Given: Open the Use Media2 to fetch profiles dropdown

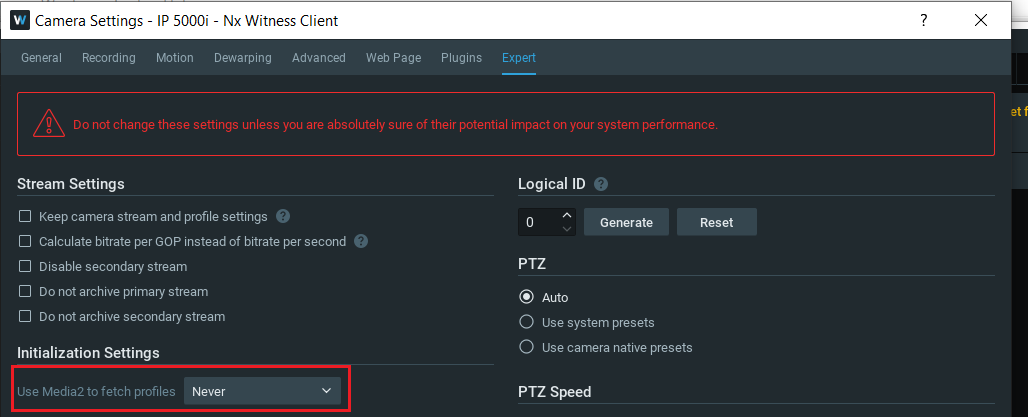Looking at the screenshot, I should point(262,391).
